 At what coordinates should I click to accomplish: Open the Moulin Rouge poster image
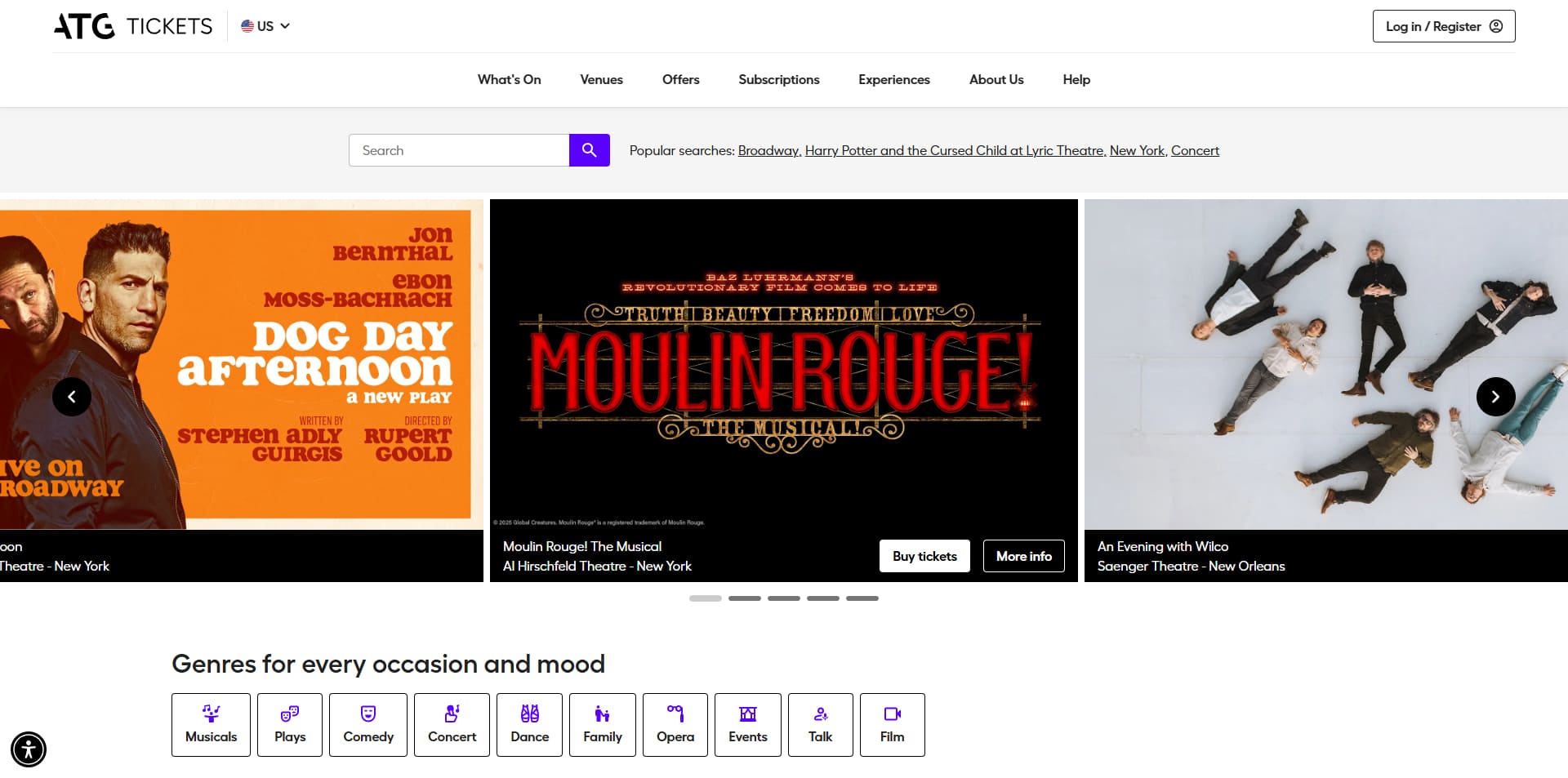(x=784, y=364)
